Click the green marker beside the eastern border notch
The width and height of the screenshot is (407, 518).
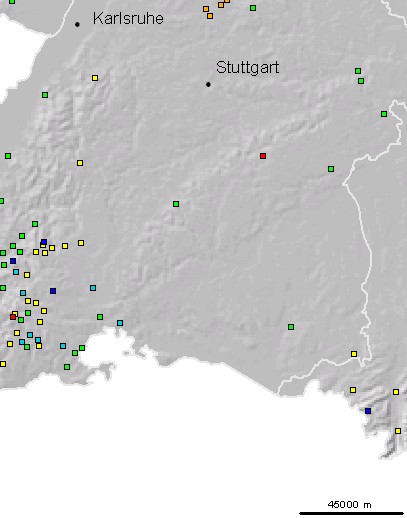click(384, 114)
